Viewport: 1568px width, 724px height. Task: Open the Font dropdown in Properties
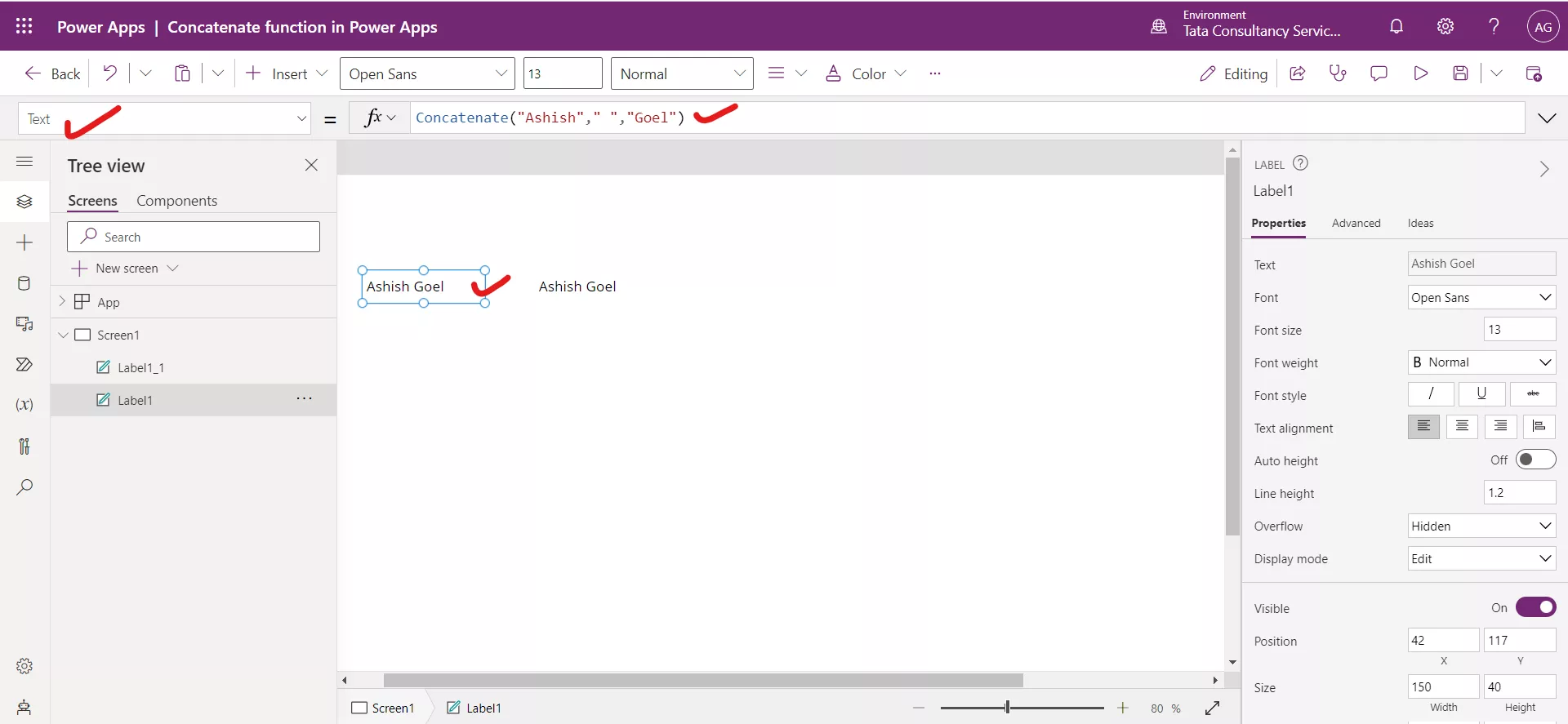coord(1481,297)
